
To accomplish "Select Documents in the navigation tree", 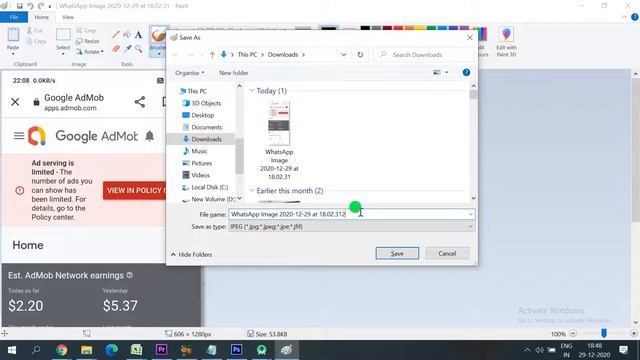I will (x=202, y=127).
